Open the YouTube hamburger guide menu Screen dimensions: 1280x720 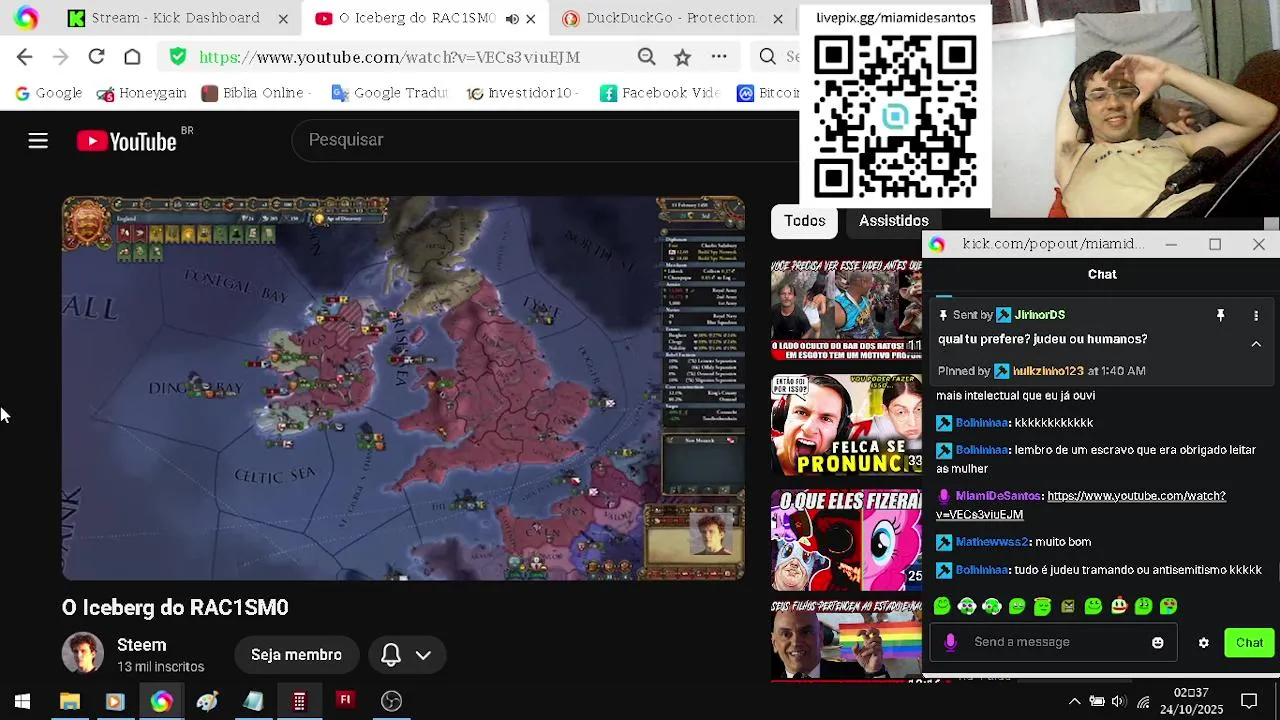[38, 141]
